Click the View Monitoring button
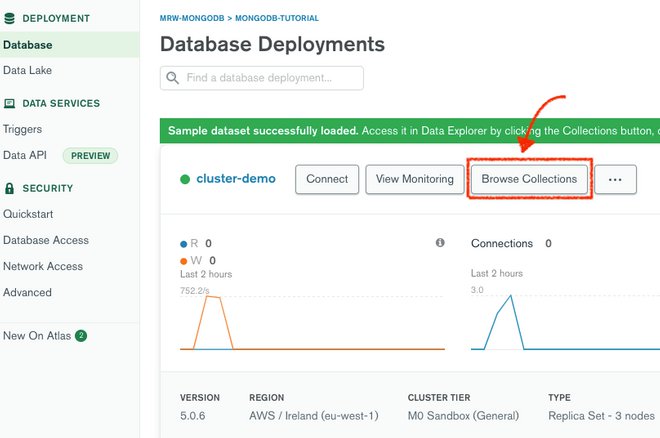660x438 pixels. click(x=414, y=179)
